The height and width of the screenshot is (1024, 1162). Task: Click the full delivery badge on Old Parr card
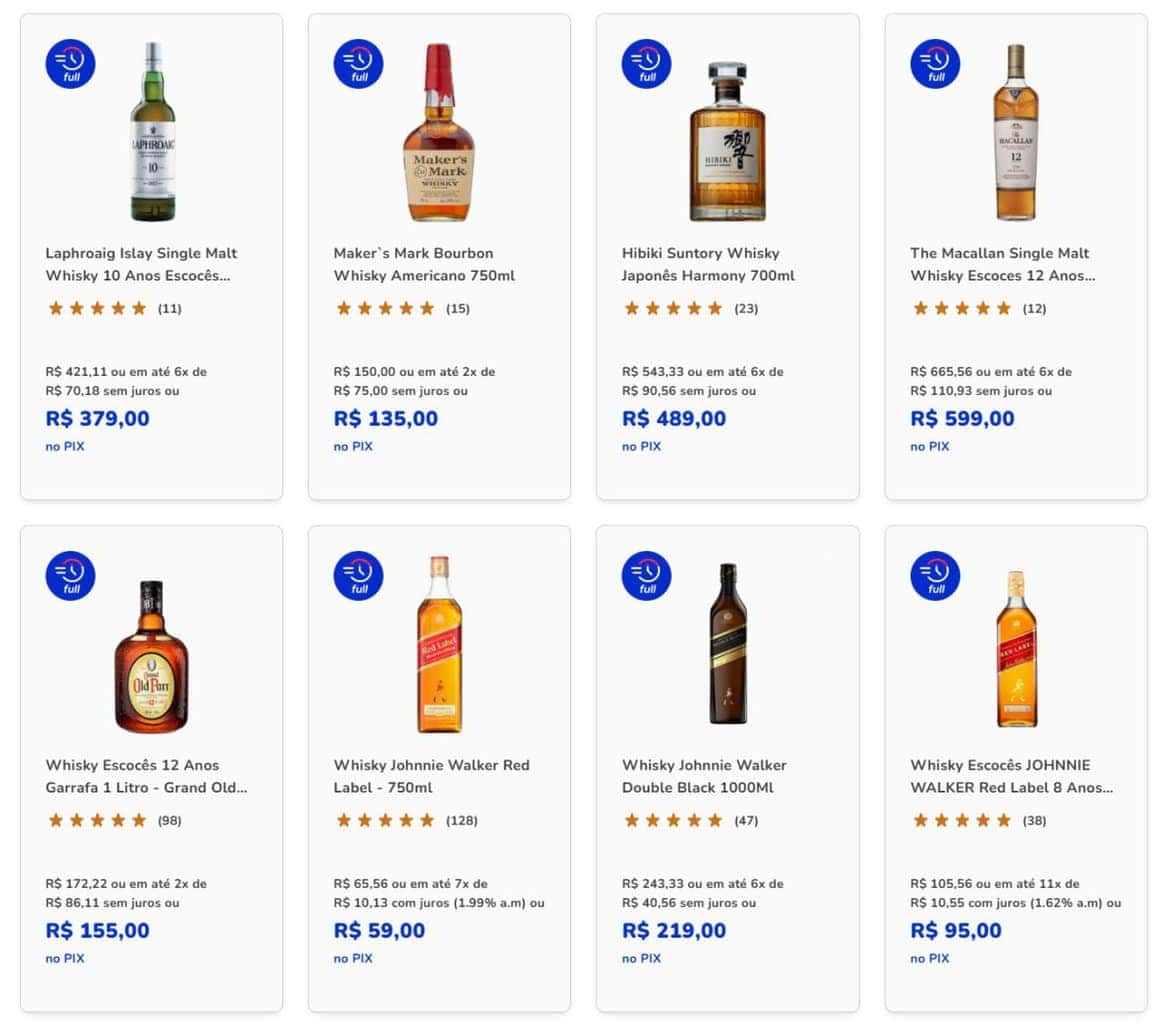(70, 575)
